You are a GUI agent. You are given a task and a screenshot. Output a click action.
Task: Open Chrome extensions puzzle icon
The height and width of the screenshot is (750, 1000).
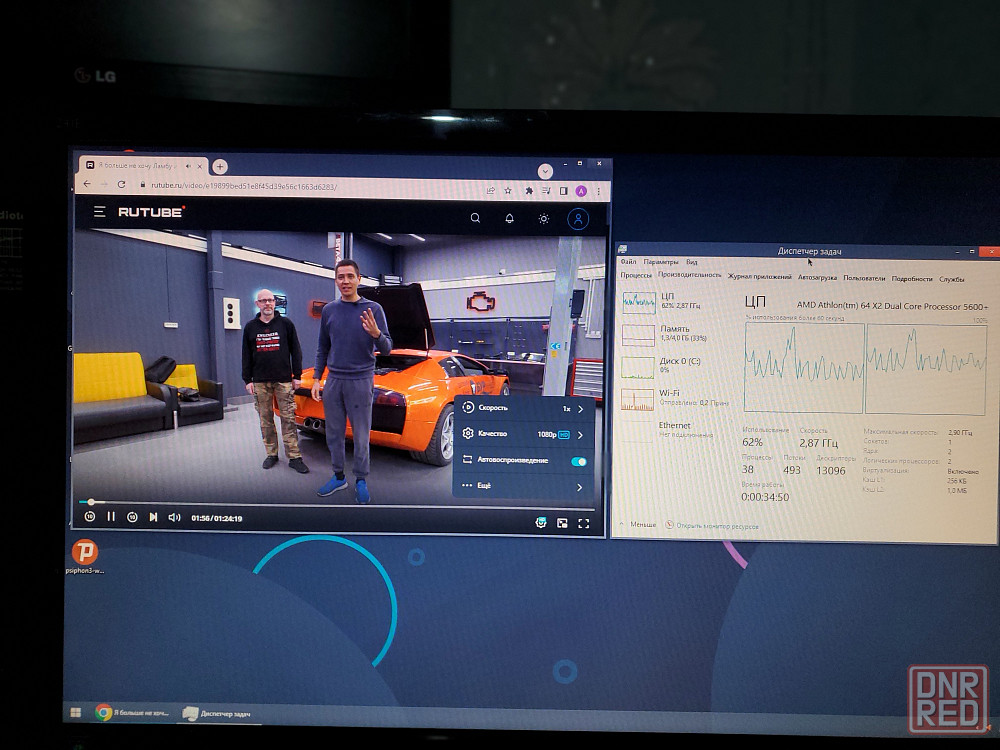(529, 191)
